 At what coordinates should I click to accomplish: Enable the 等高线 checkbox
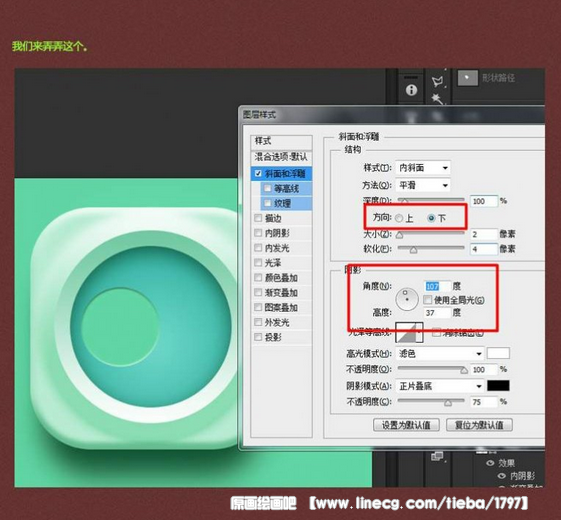(267, 188)
